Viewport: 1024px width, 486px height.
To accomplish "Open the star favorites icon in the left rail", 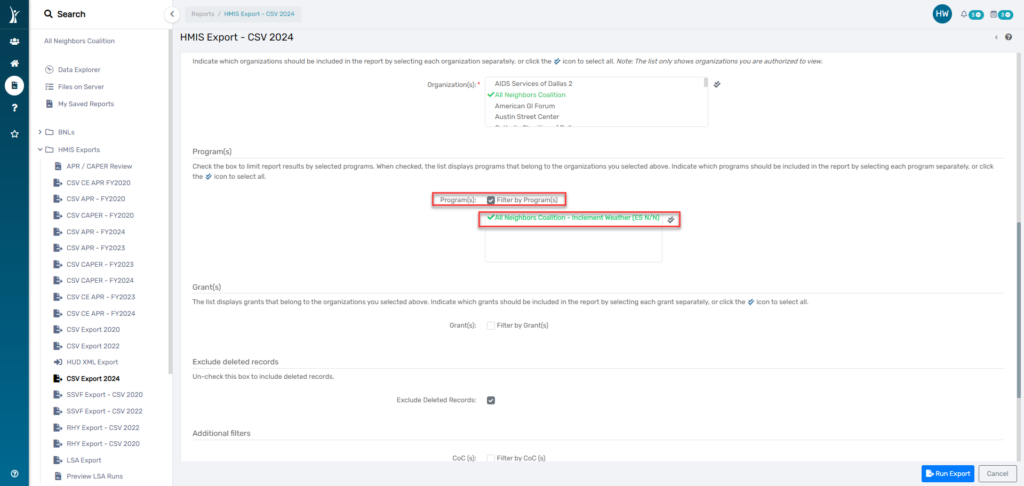I will pyautogui.click(x=14, y=134).
